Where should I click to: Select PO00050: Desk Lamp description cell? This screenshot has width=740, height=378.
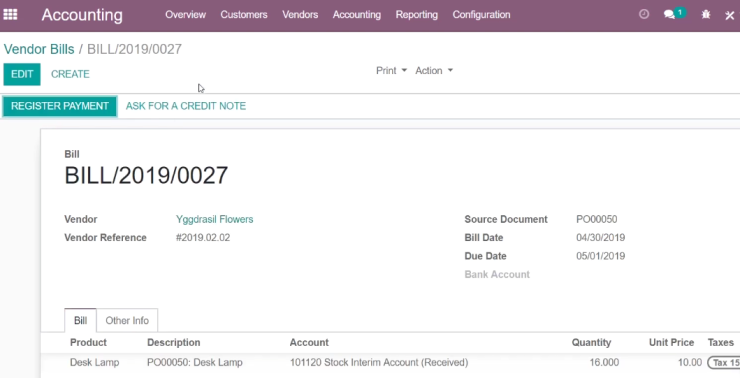point(195,363)
